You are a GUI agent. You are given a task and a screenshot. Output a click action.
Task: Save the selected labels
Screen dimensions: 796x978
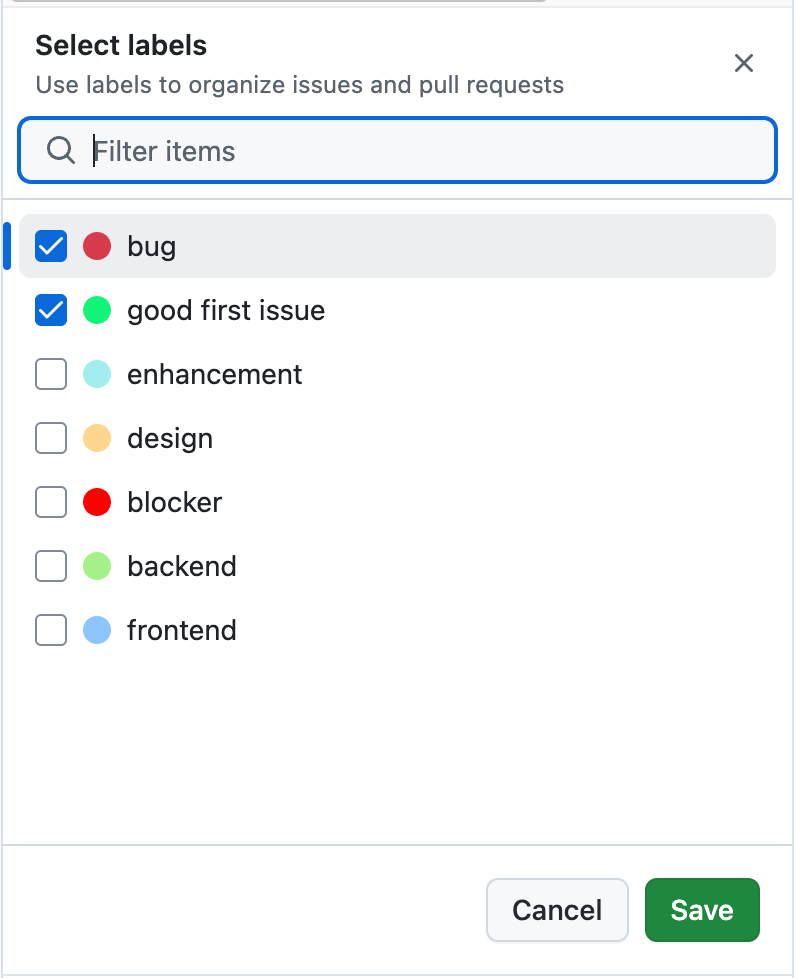click(x=702, y=910)
